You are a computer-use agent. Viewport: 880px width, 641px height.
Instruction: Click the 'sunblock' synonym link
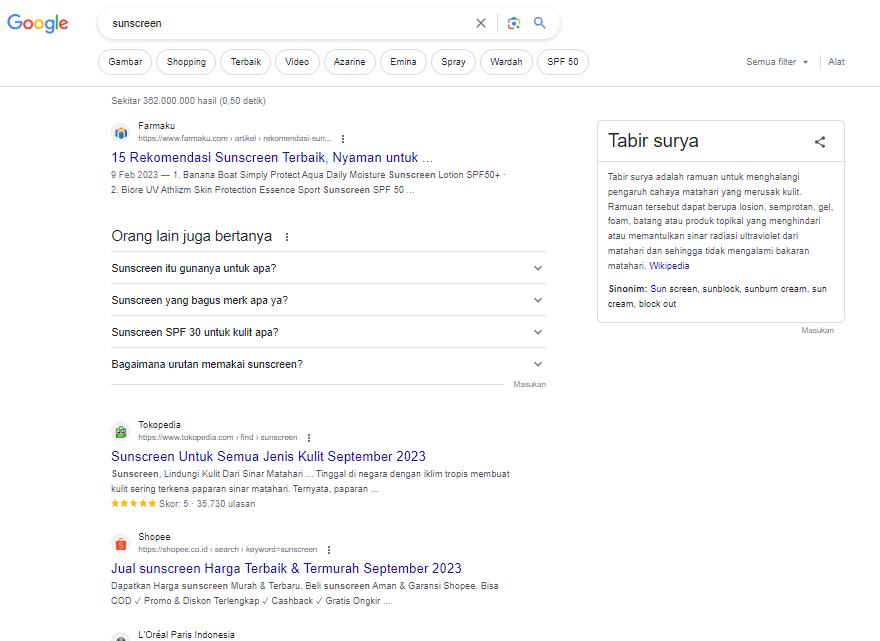coord(721,289)
